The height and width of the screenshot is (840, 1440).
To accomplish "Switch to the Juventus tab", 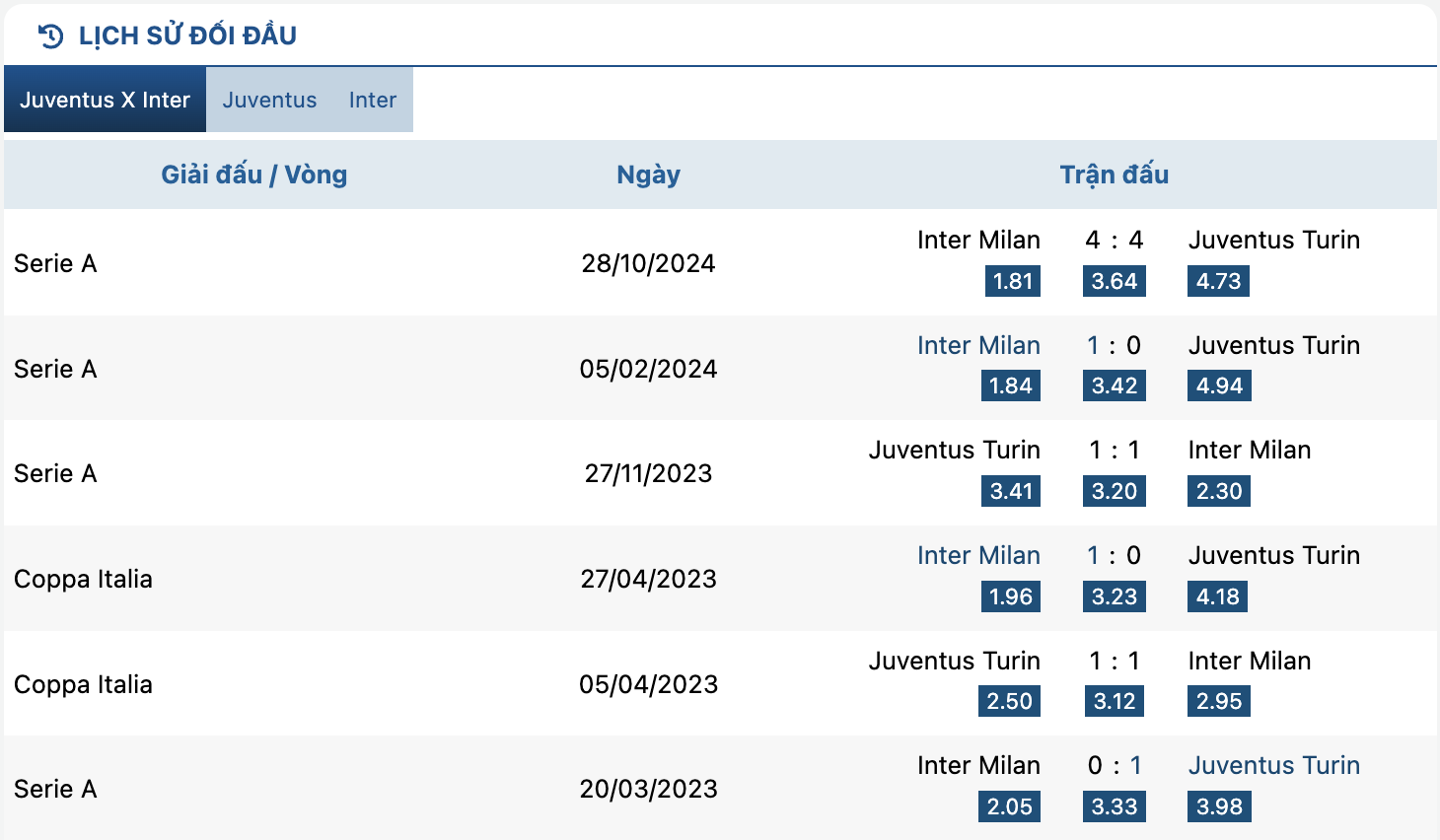I will pos(269,100).
